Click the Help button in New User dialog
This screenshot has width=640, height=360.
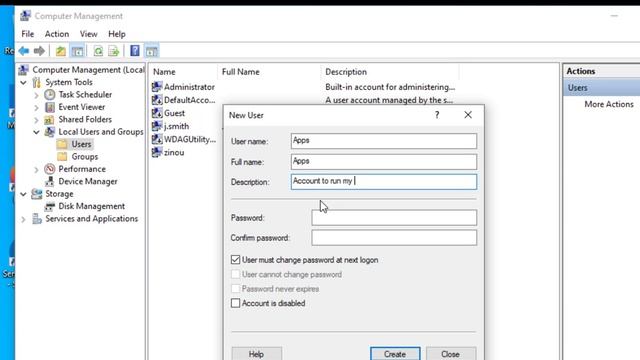pyautogui.click(x=256, y=353)
